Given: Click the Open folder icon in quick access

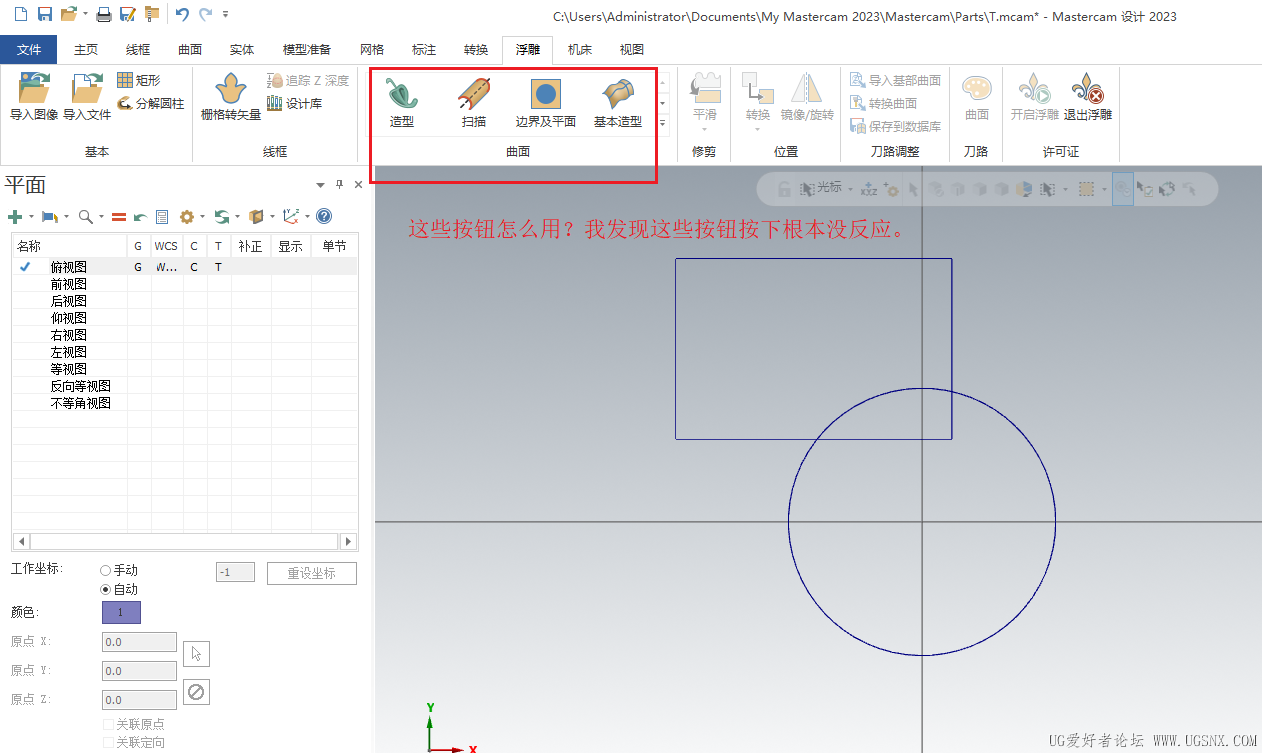Looking at the screenshot, I should (68, 14).
